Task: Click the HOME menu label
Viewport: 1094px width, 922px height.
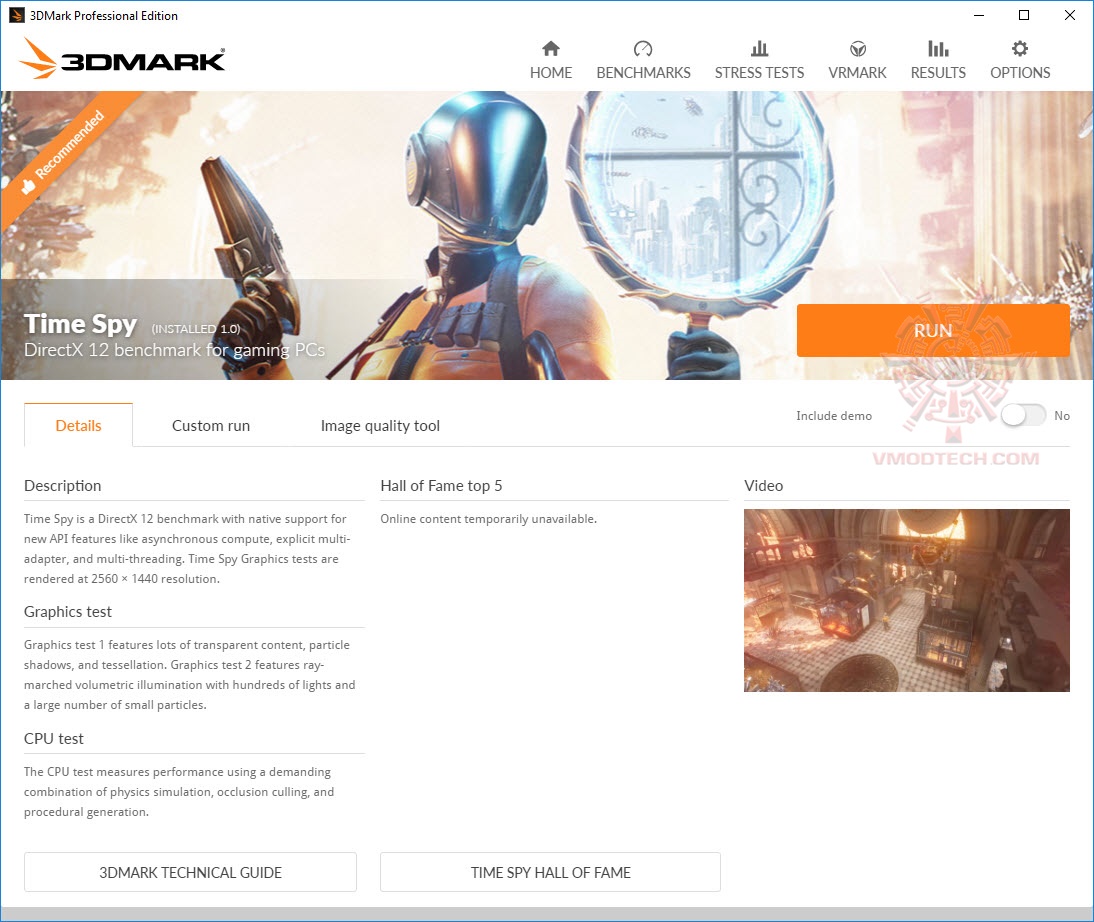Action: click(x=550, y=73)
